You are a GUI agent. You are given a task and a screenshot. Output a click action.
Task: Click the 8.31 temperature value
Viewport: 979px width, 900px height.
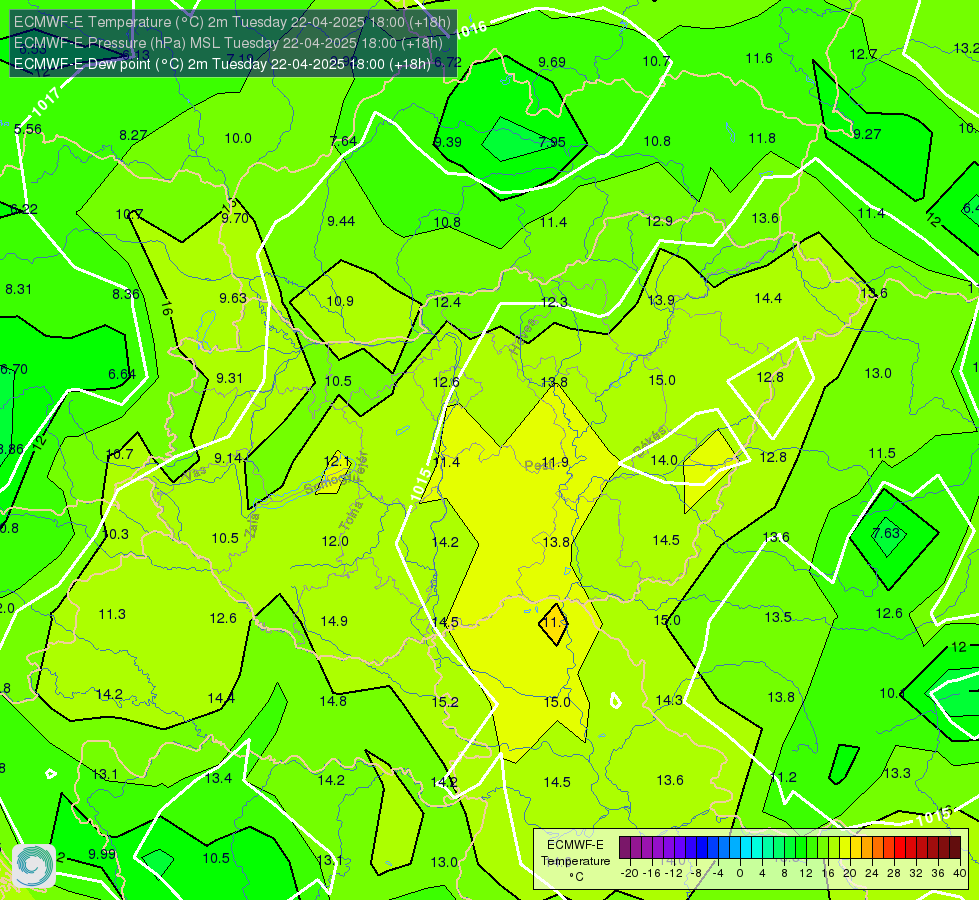click(18, 290)
